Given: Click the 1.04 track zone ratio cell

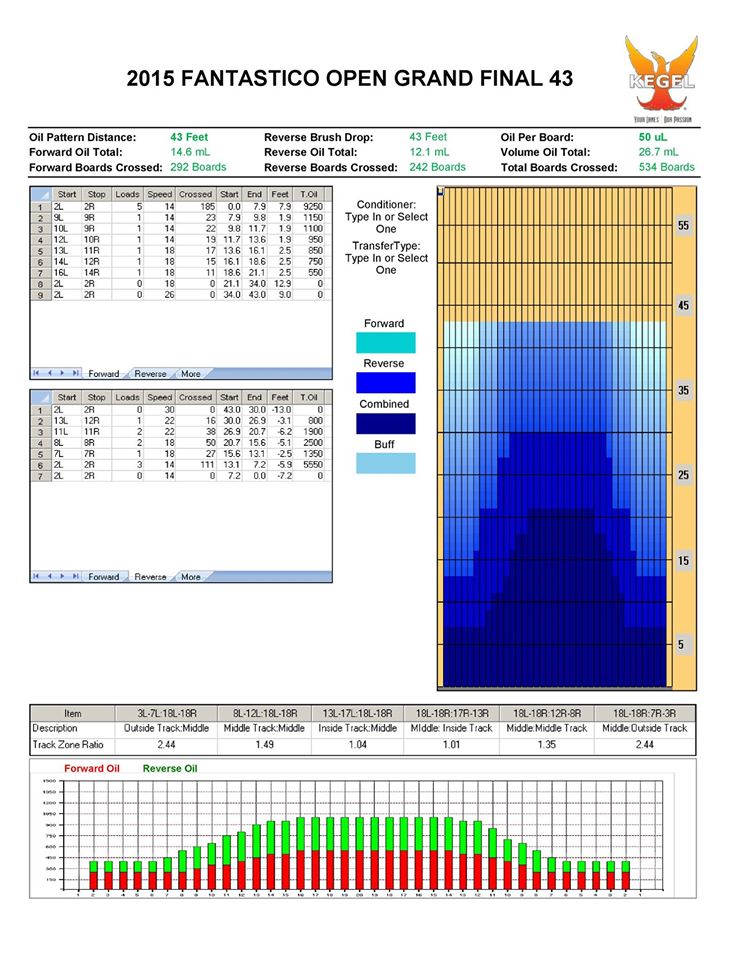Looking at the screenshot, I should coord(358,745).
